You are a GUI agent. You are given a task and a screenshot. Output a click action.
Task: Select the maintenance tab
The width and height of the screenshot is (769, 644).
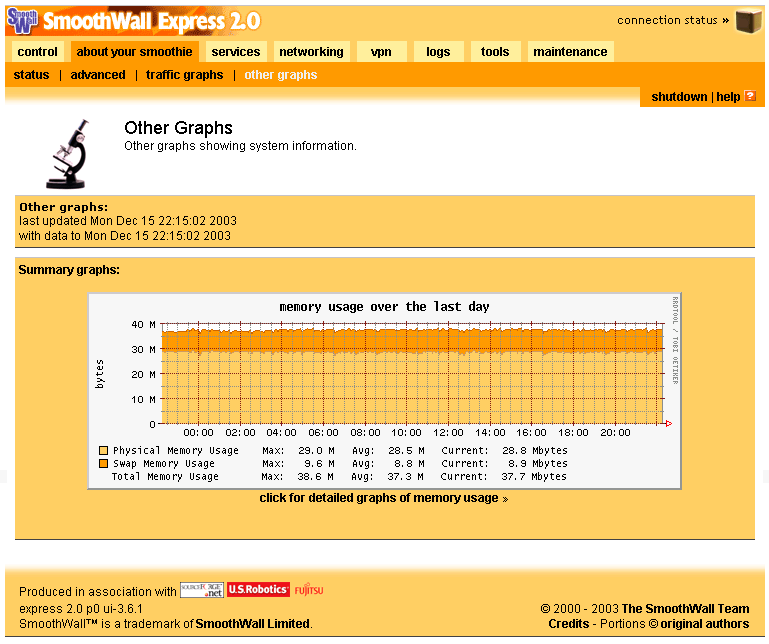[570, 52]
